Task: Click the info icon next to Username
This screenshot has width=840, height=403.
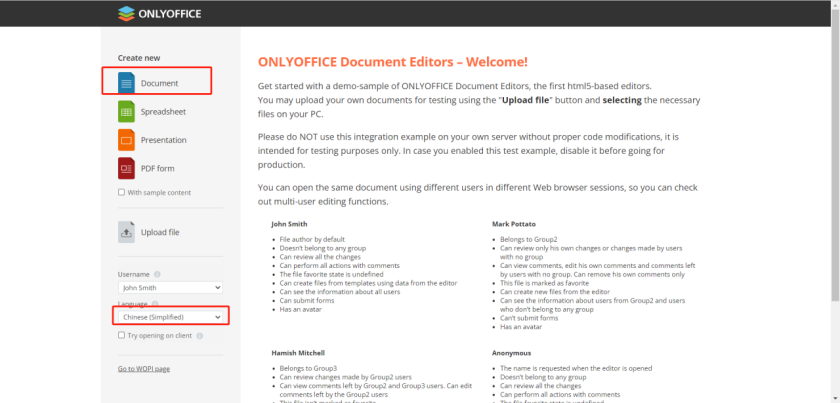Action: [157, 274]
